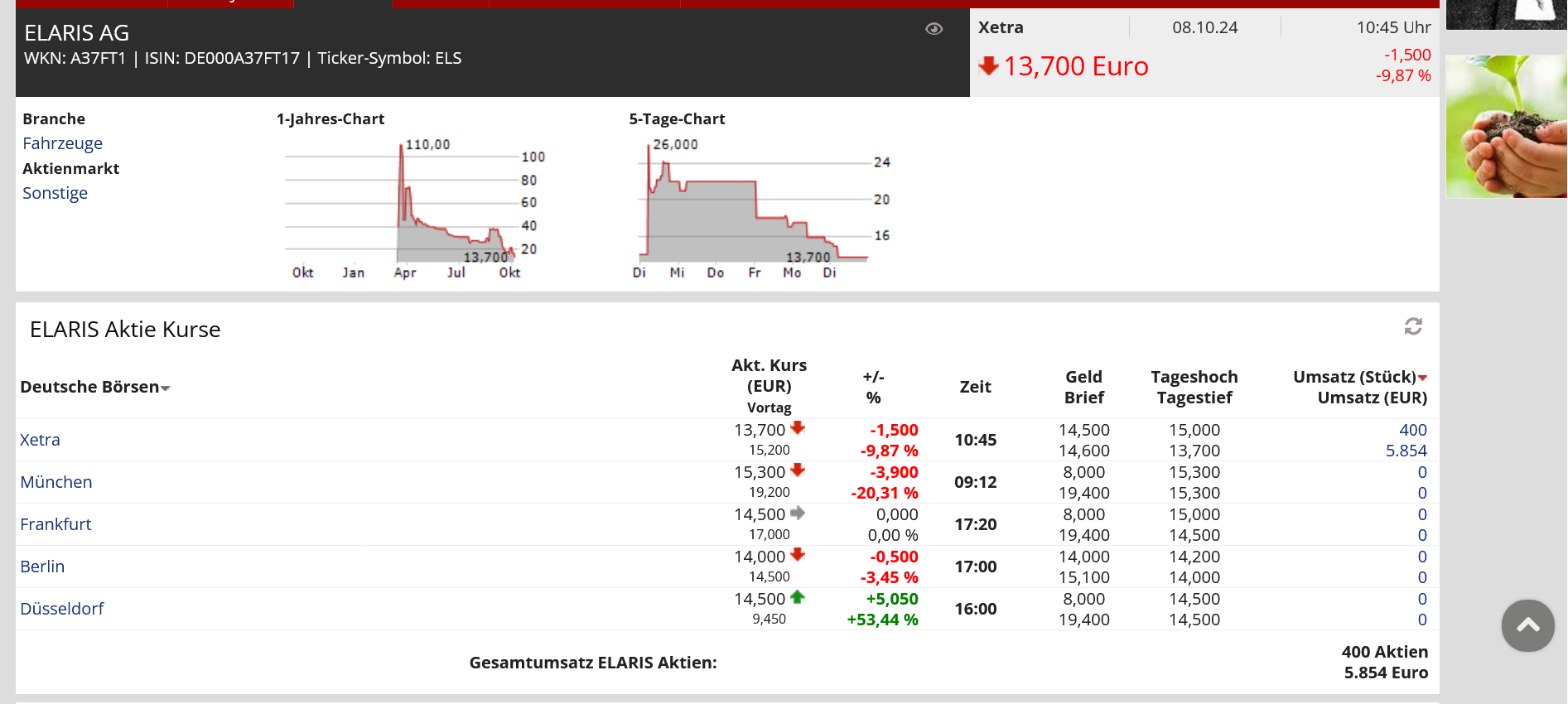
Task: Click the red down arrow in München row
Action: [798, 470]
